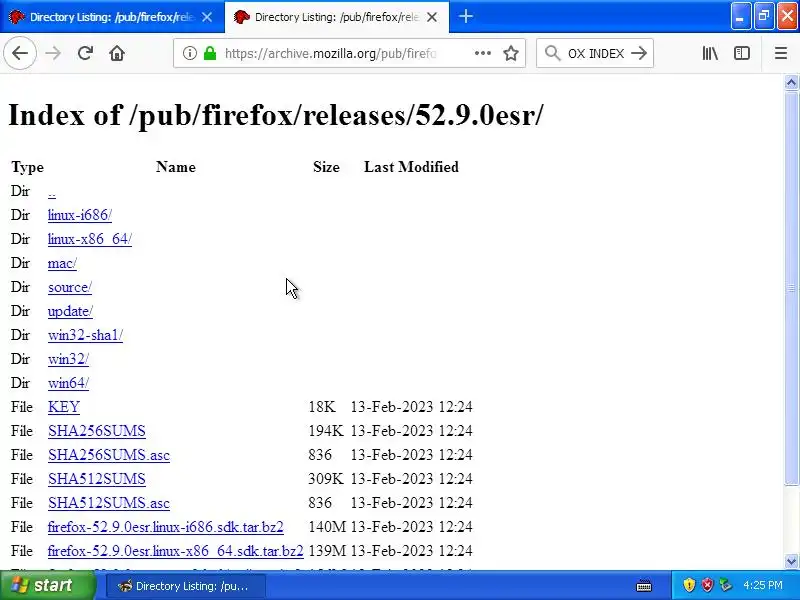
Task: Open the hamburger application menu
Action: [781, 53]
